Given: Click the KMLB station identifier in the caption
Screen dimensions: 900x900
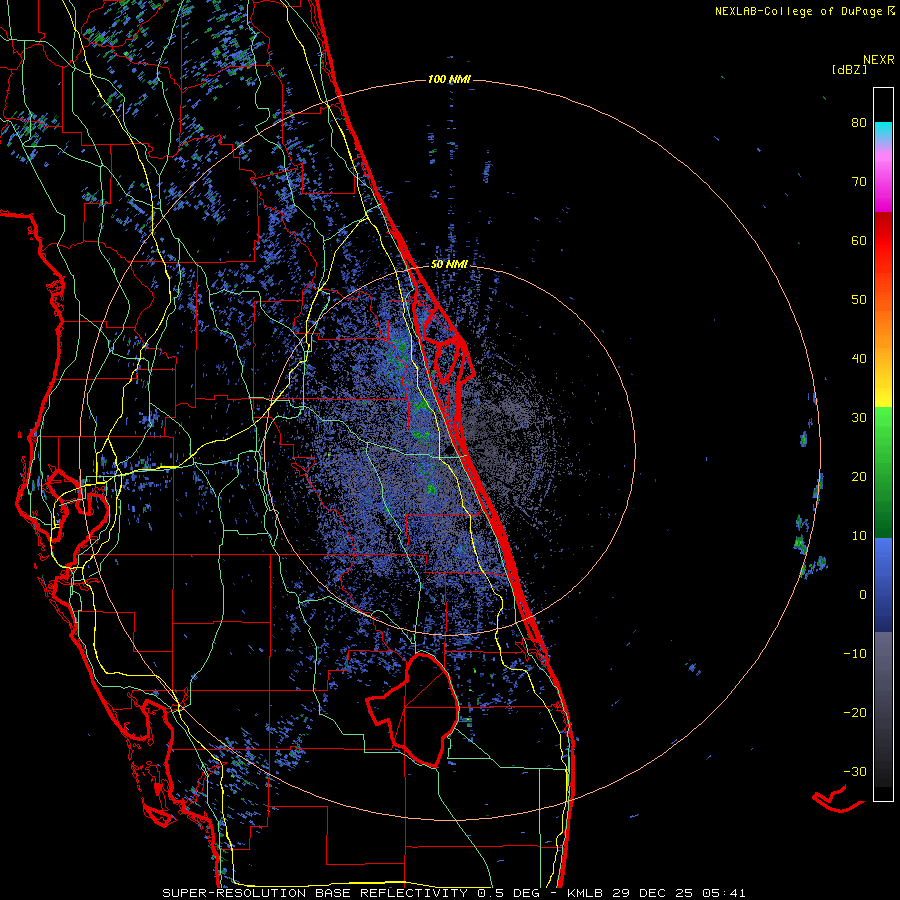Looking at the screenshot, I should 583,893.
